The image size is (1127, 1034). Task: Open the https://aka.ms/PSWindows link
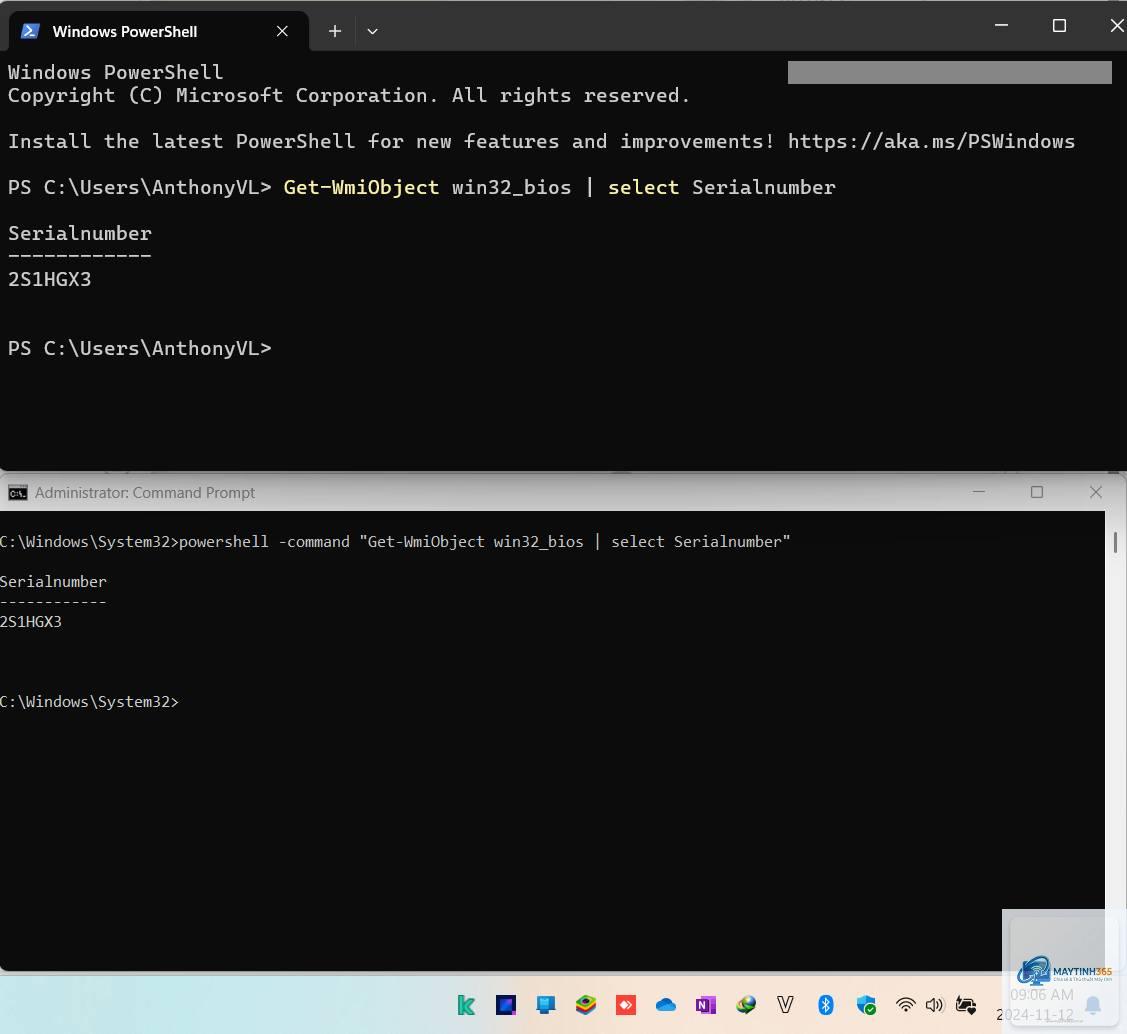(x=931, y=141)
